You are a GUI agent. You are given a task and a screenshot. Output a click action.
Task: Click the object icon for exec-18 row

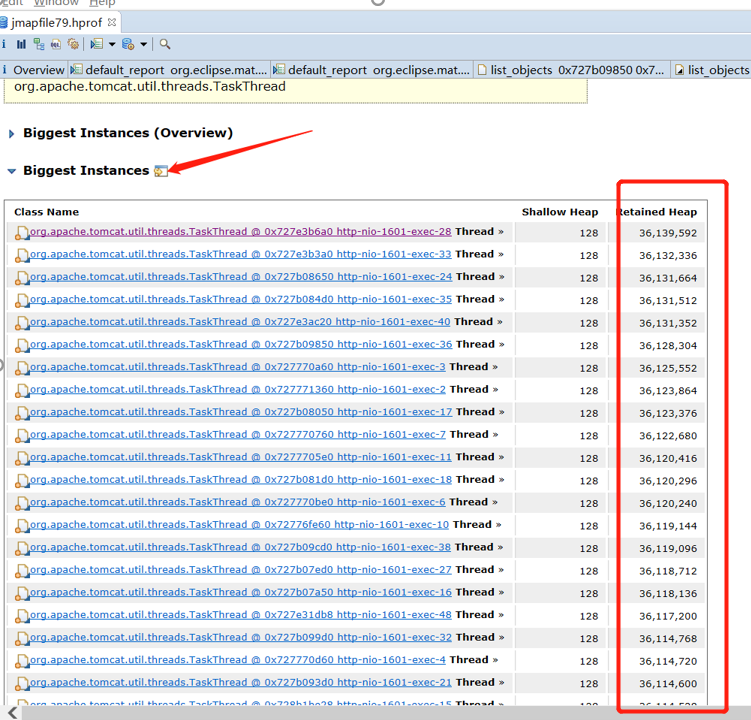pos(21,480)
